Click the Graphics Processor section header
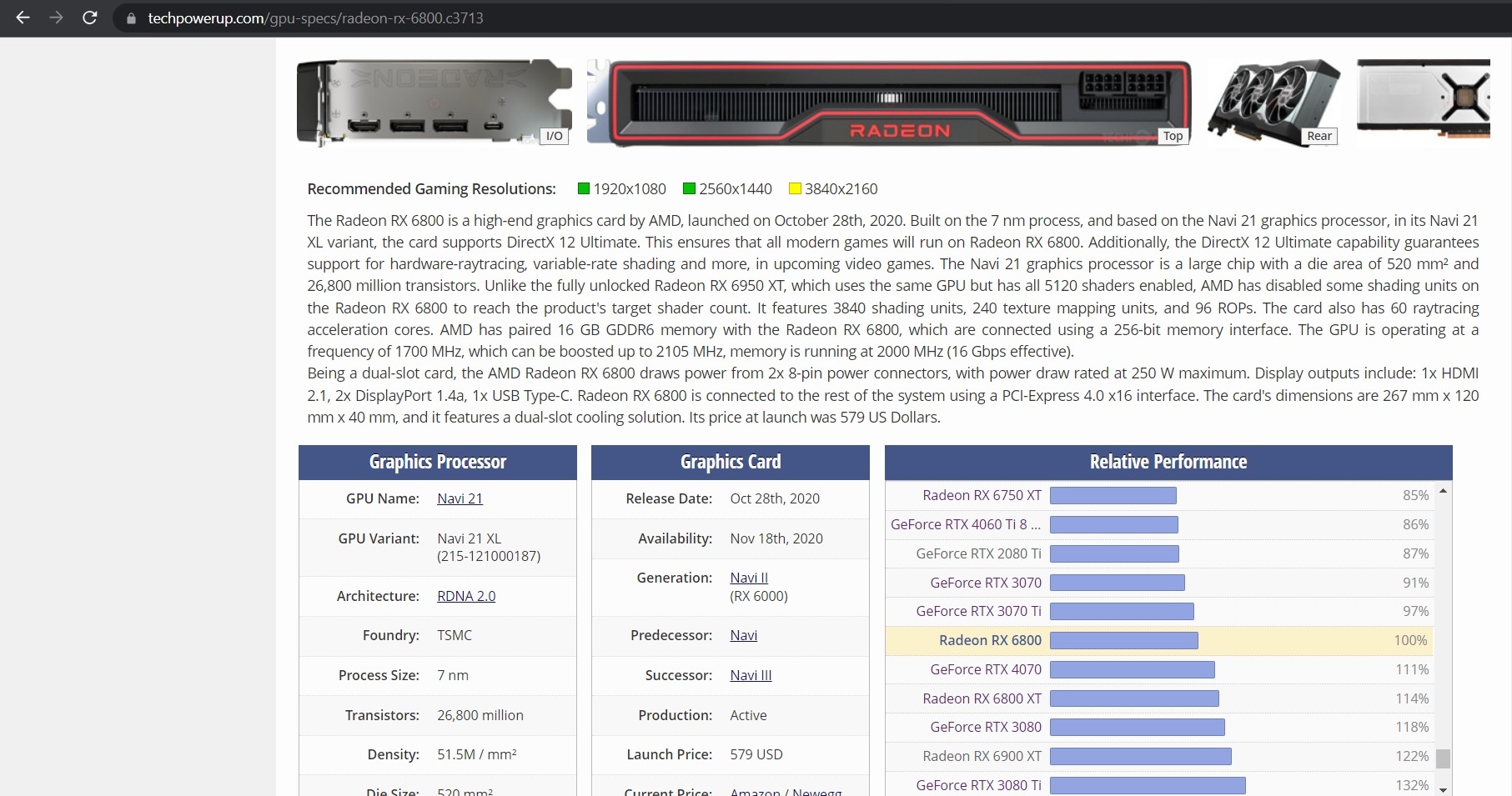 [x=438, y=462]
